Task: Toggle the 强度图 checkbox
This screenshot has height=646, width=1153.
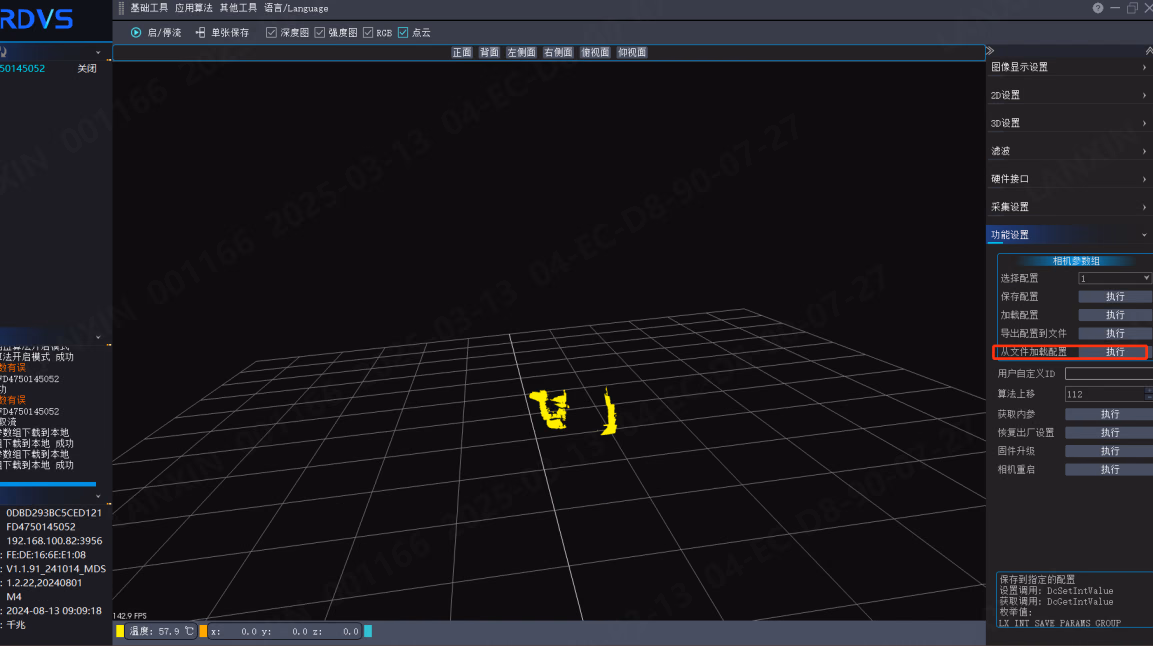Action: click(x=320, y=32)
